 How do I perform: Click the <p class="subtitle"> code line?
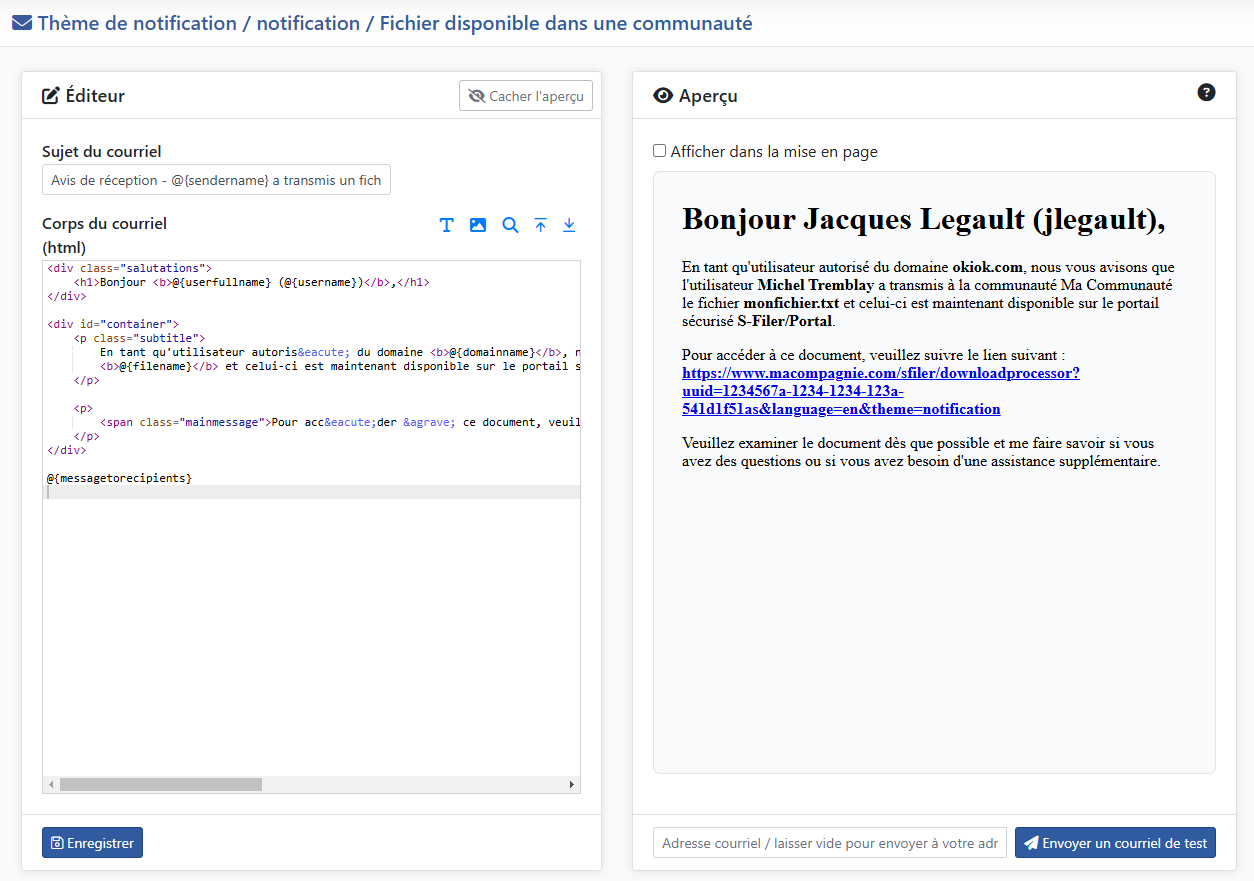point(139,338)
